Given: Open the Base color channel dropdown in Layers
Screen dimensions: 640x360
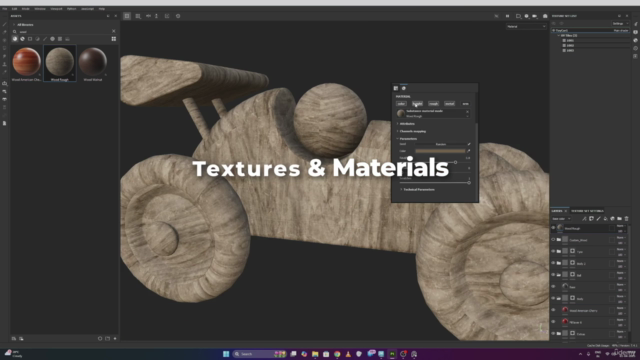Looking at the screenshot, I should click(561, 219).
